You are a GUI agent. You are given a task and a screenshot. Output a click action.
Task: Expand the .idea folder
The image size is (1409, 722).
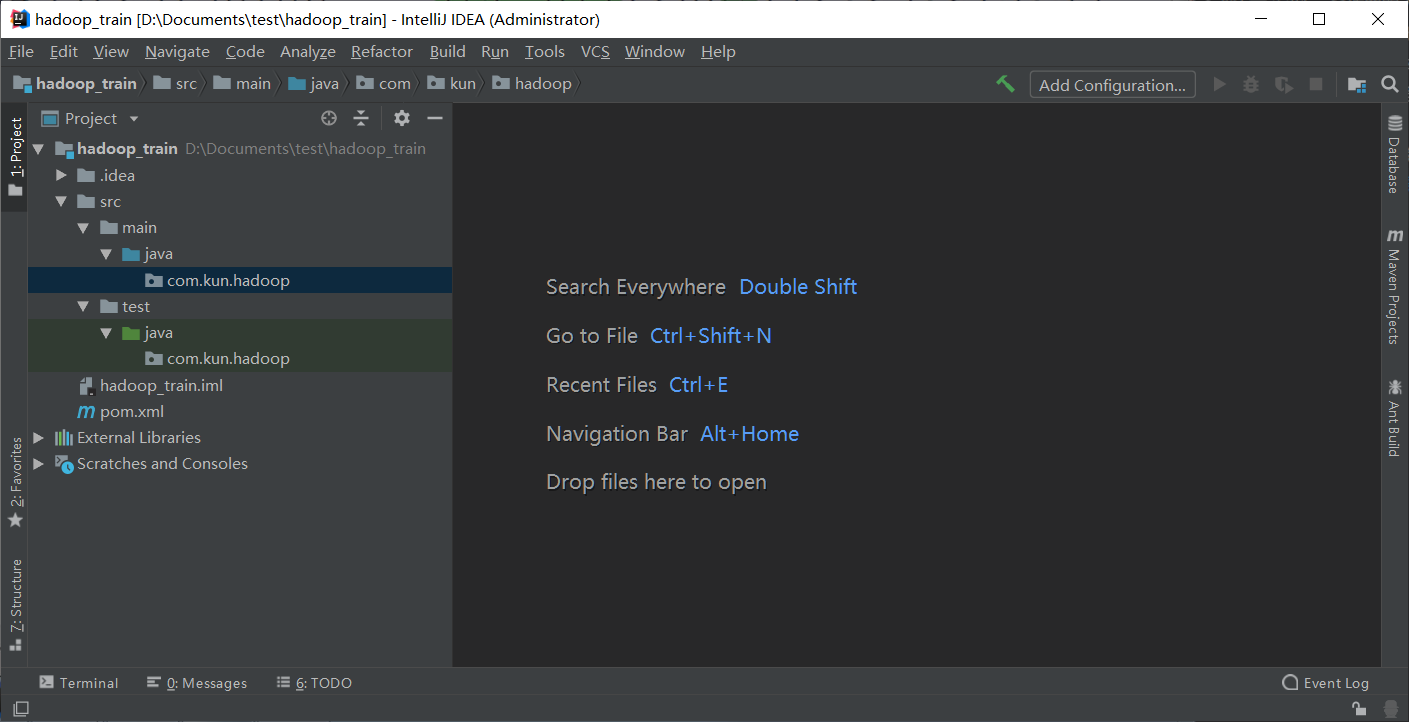(x=62, y=175)
